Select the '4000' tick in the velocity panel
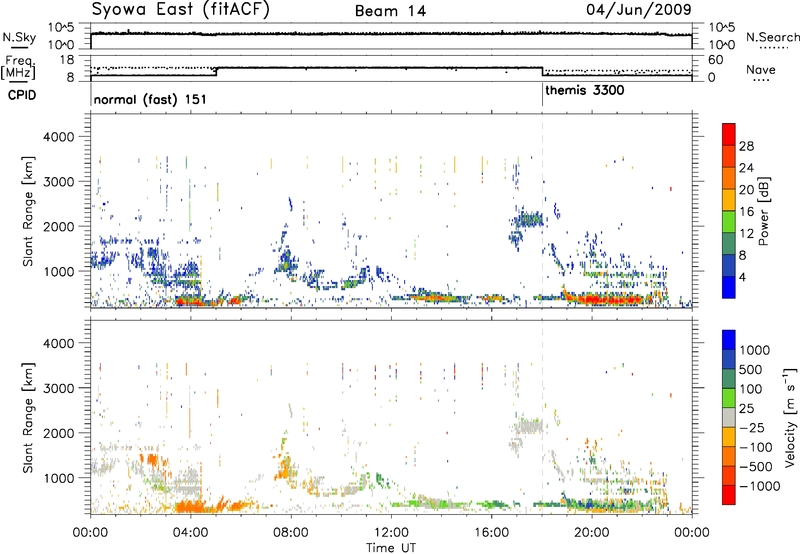Screen dimensions: 800x554 58,343
